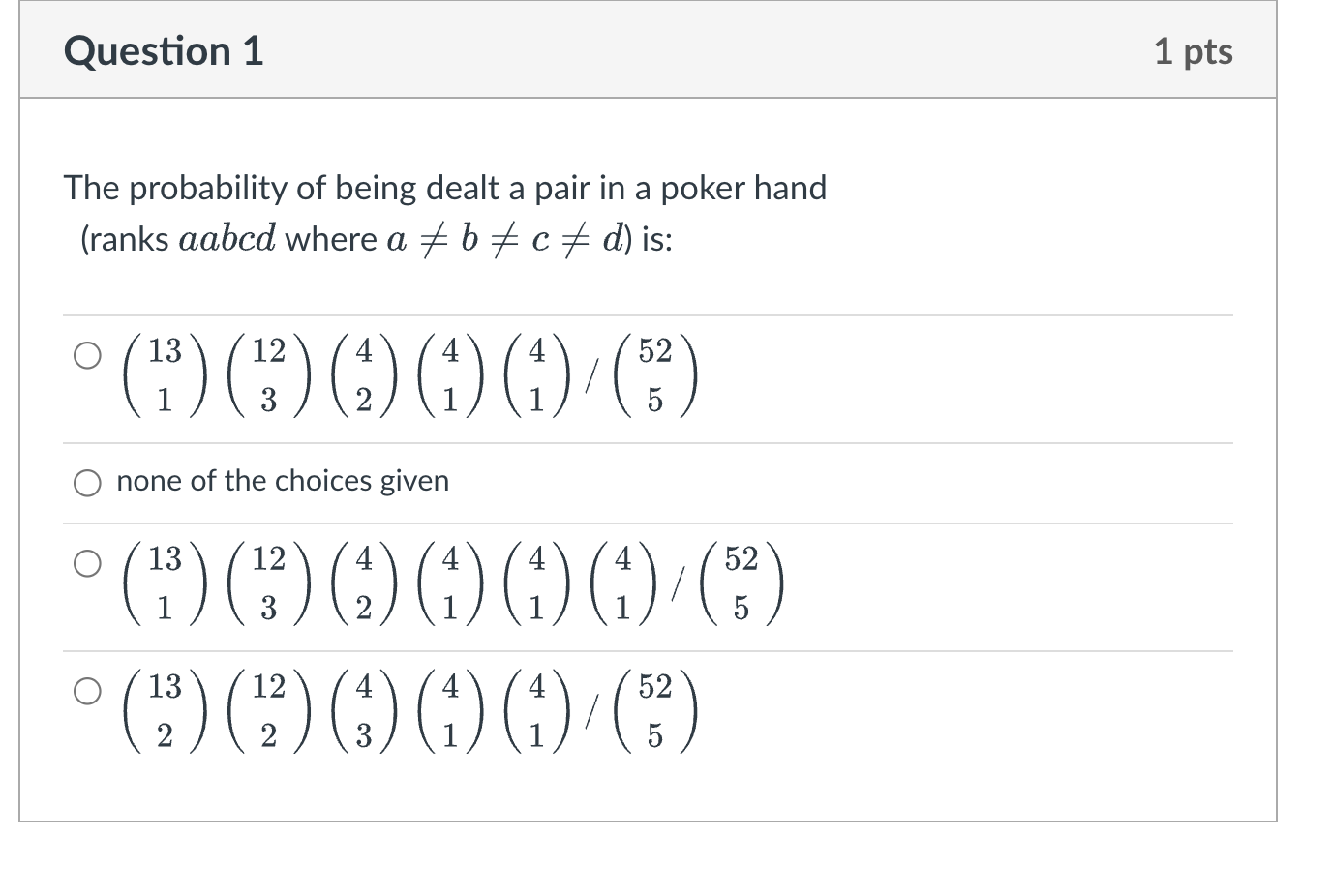Choose the third answer option with six binomial factors
The width and height of the screenshot is (1332, 896).
88,562
